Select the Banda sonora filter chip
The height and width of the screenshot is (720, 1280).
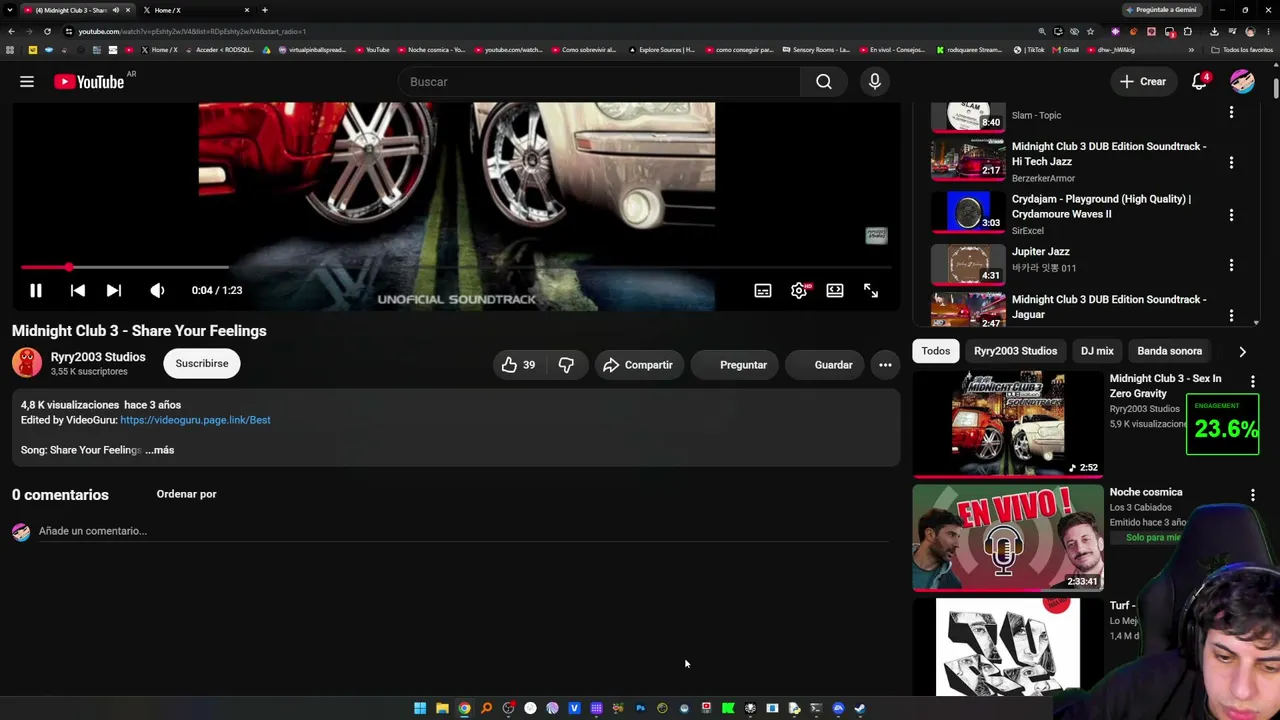1169,351
